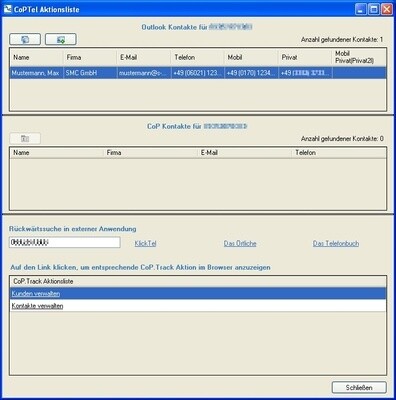Click the Outlook E-Mail column header
The image size is (396, 400).
[x=144, y=57]
